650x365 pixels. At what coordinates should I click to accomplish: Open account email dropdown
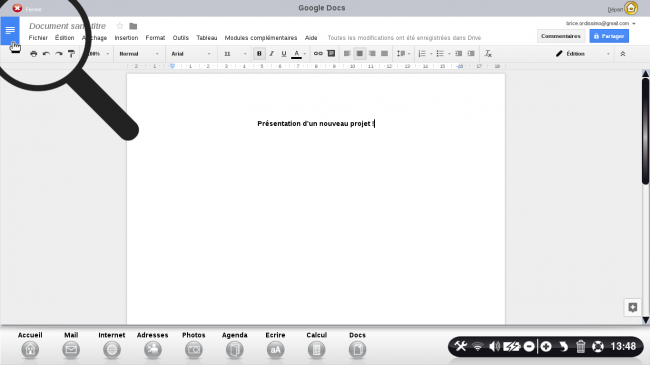pyautogui.click(x=601, y=23)
